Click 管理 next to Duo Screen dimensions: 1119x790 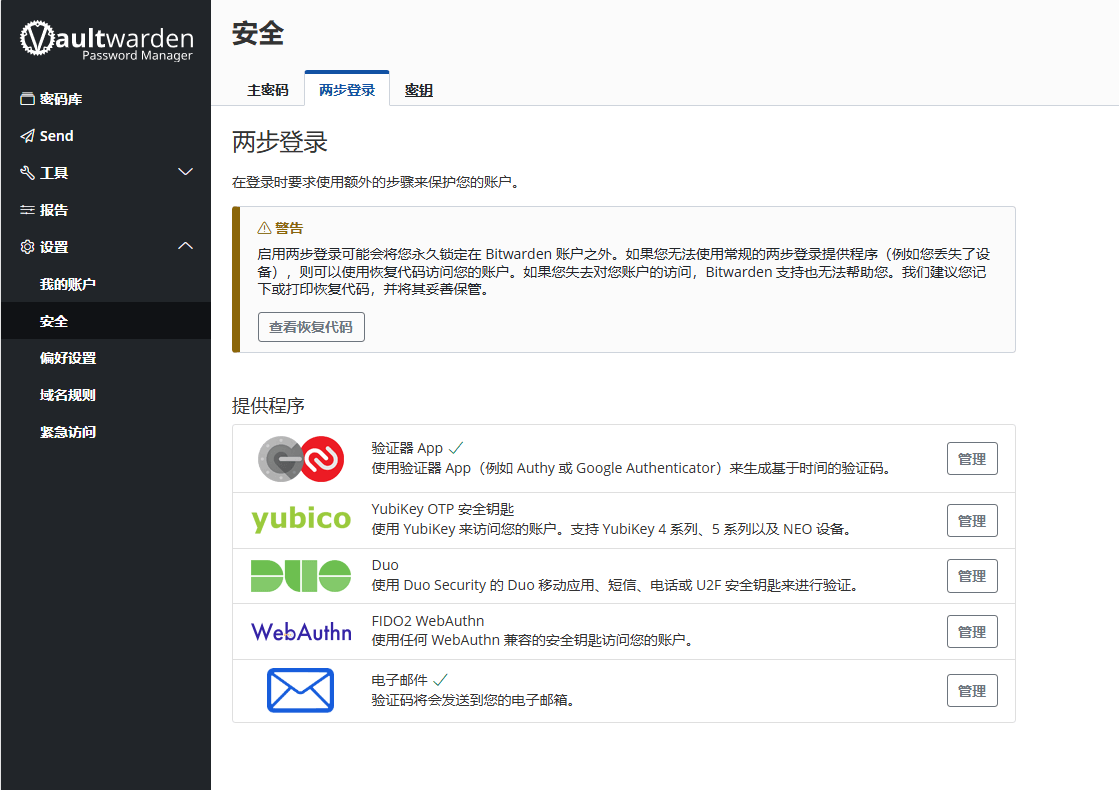971,575
